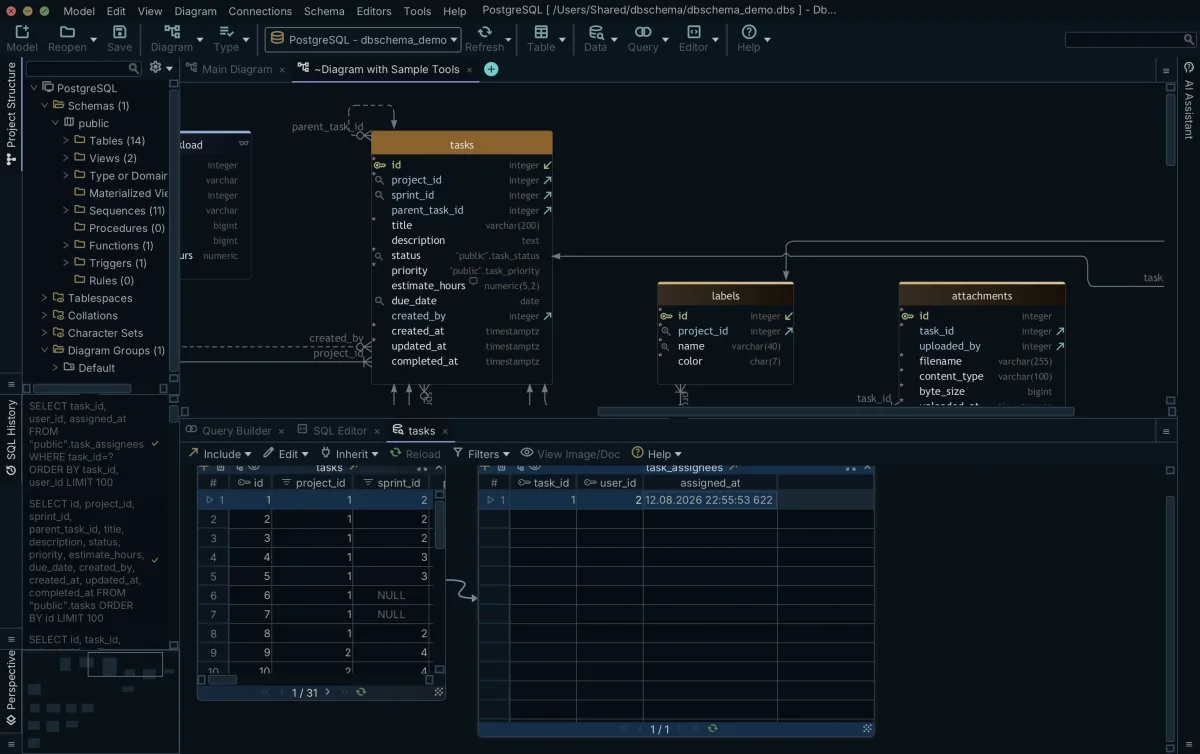Open the Schema menu

click(x=324, y=11)
